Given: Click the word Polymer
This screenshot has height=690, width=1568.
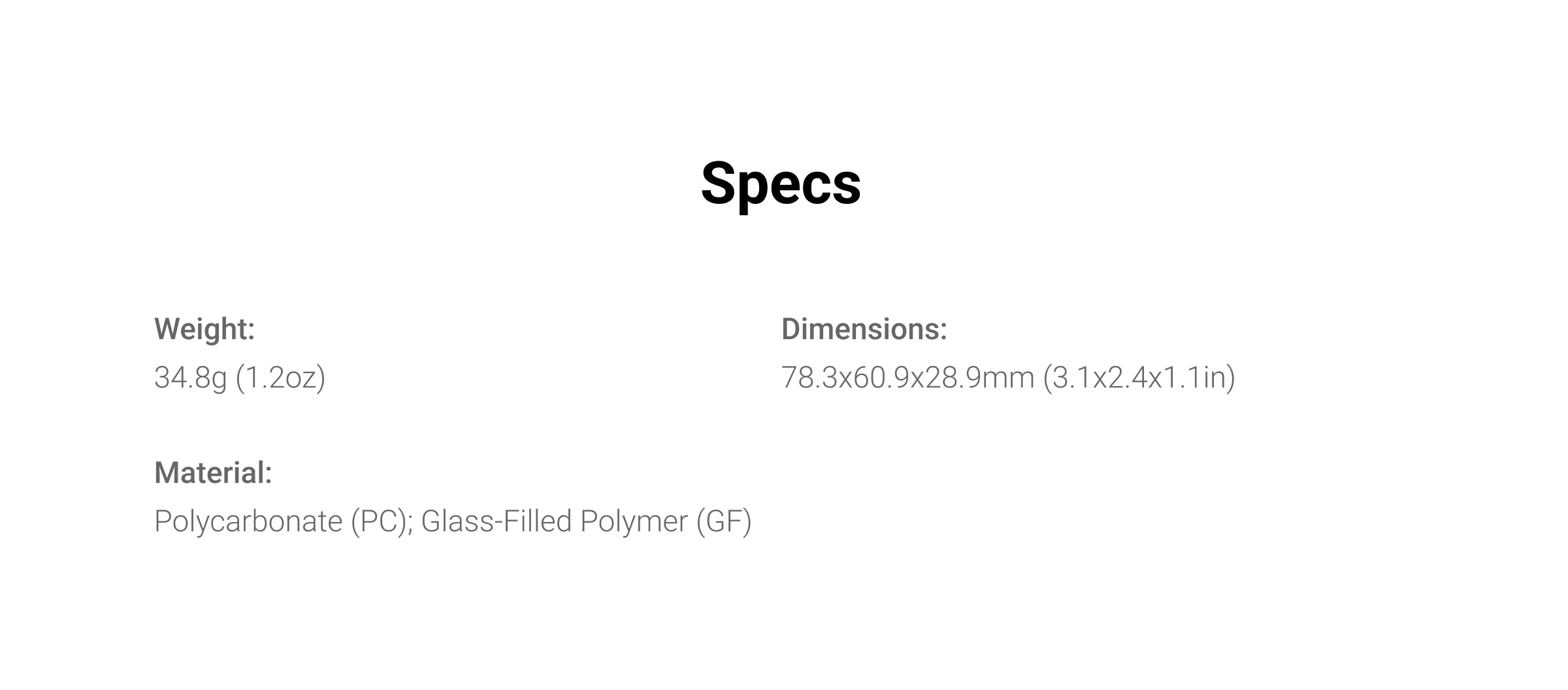Looking at the screenshot, I should click(634, 522).
